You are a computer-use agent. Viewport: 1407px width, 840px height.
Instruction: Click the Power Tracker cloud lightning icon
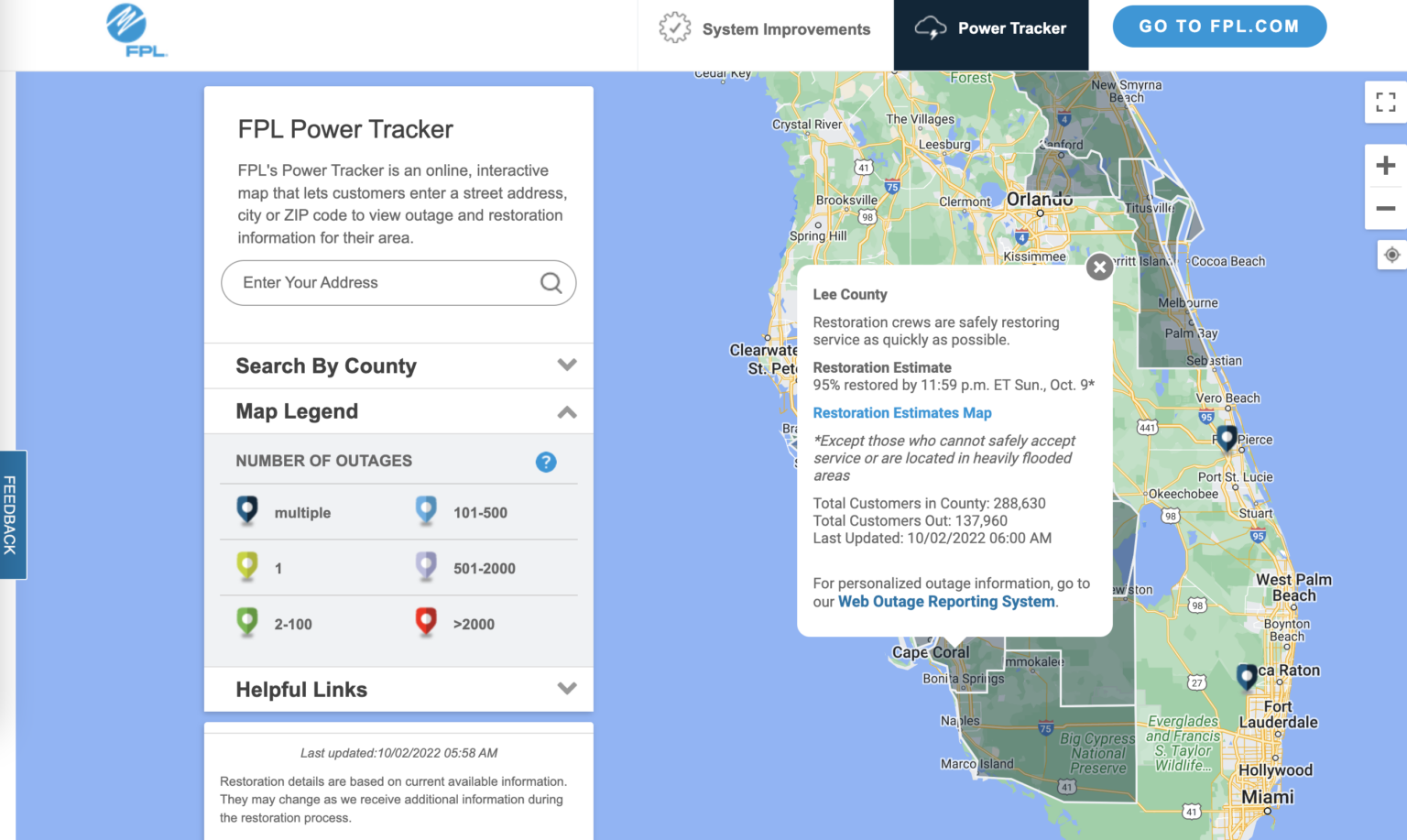click(931, 28)
